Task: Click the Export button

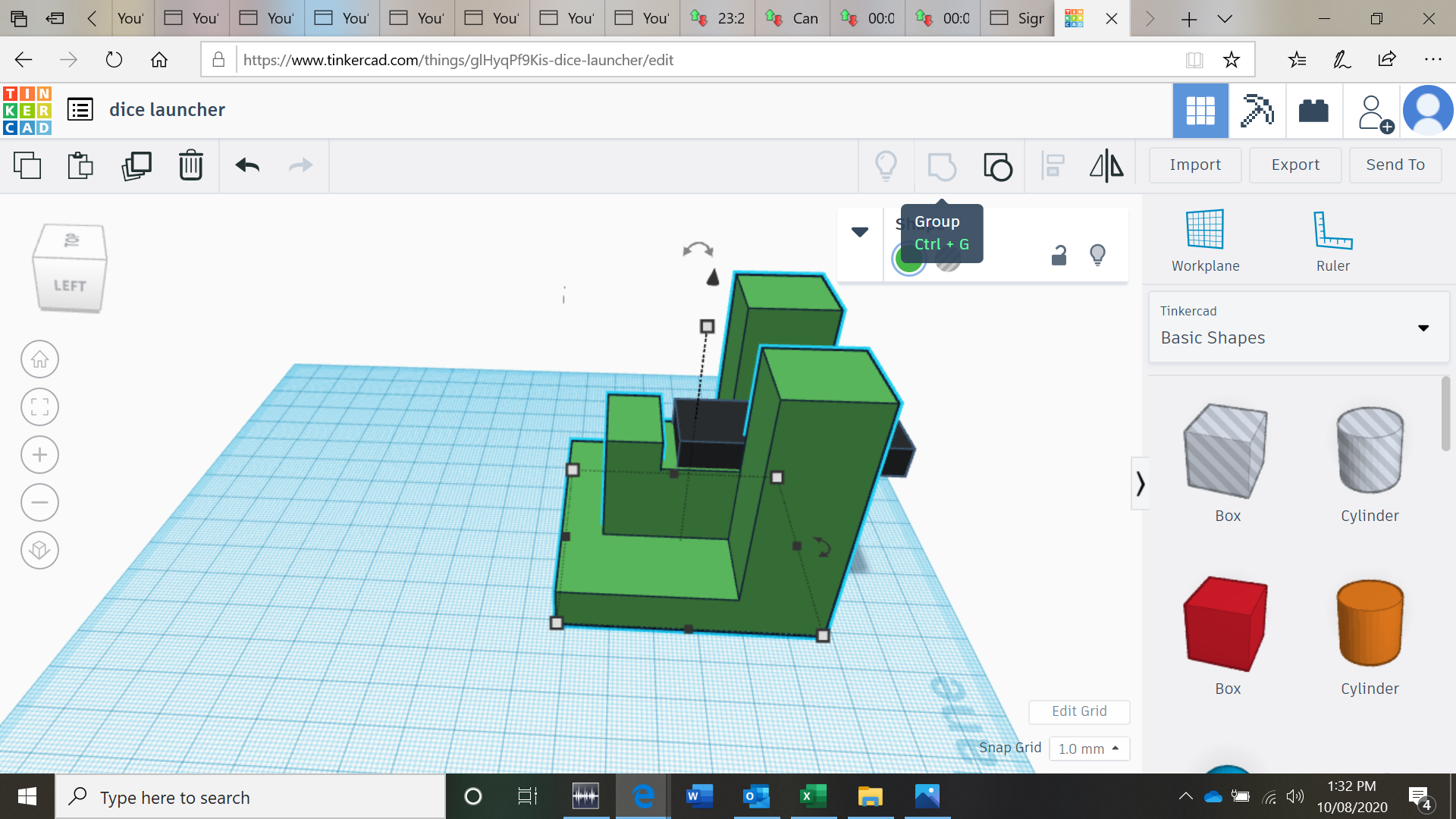Action: 1295,165
